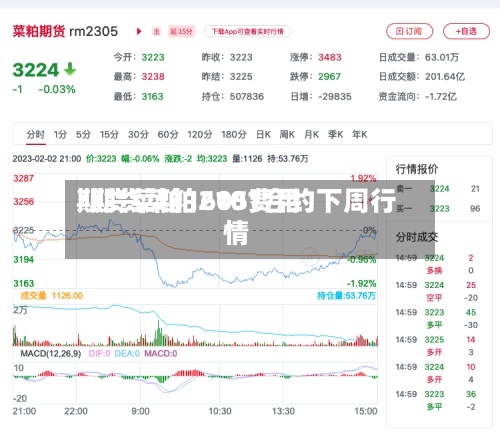Click the 菜粕期货 rm2305 title
This screenshot has width=500, height=439.
65,31
